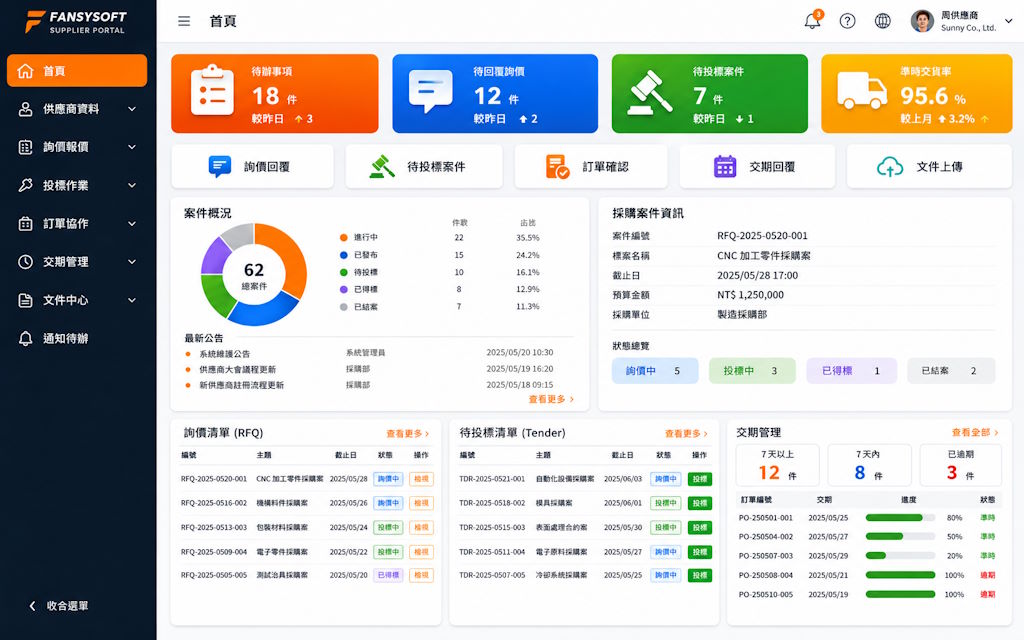Screen dimensions: 1024x640
Task: Click 查看更多 in 詢價清單 (RFQ) panel
Action: (408, 434)
